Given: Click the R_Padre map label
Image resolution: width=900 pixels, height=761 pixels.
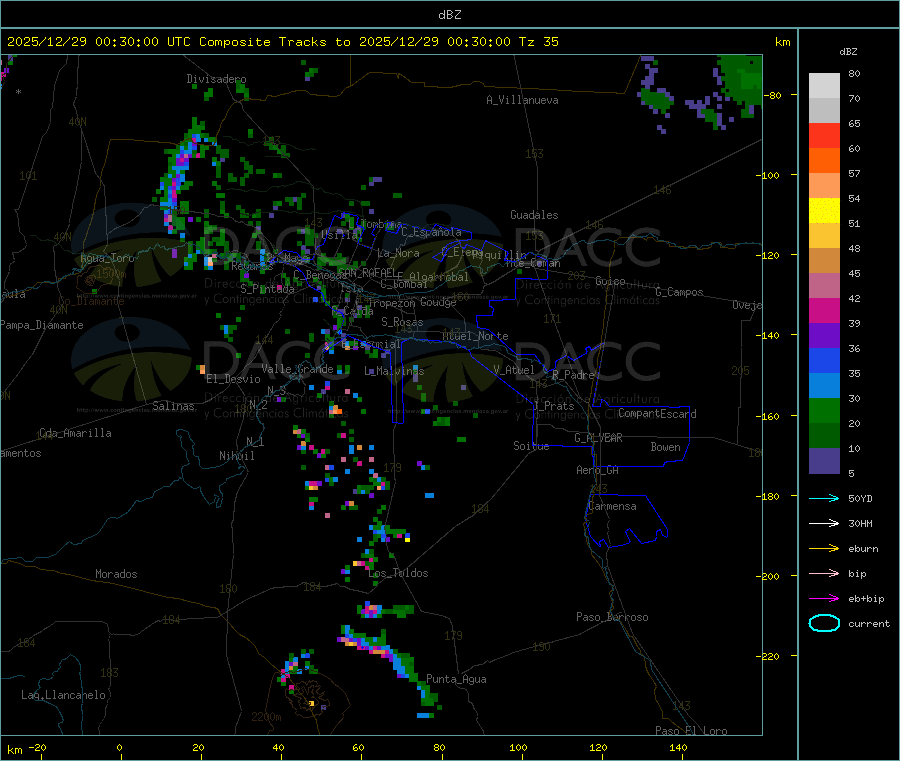Looking at the screenshot, I should tap(573, 375).
